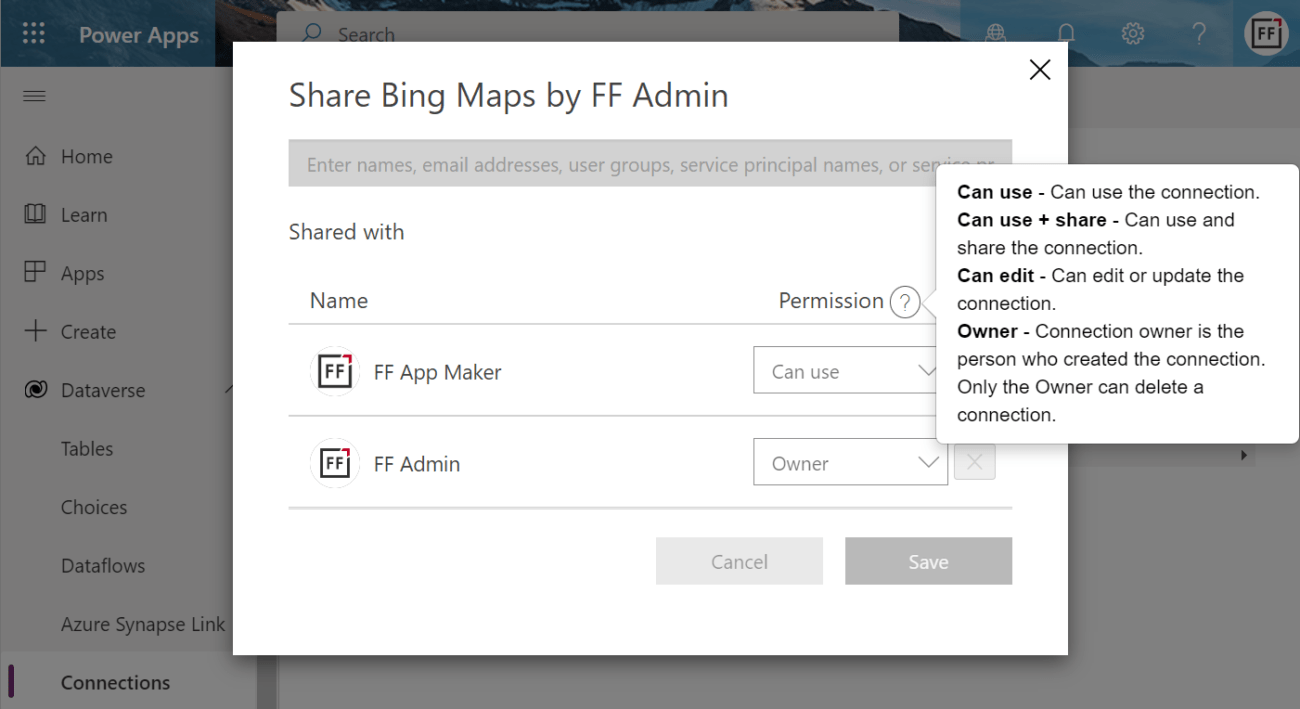
Task: Select Connections in the sidebar
Action: [115, 682]
